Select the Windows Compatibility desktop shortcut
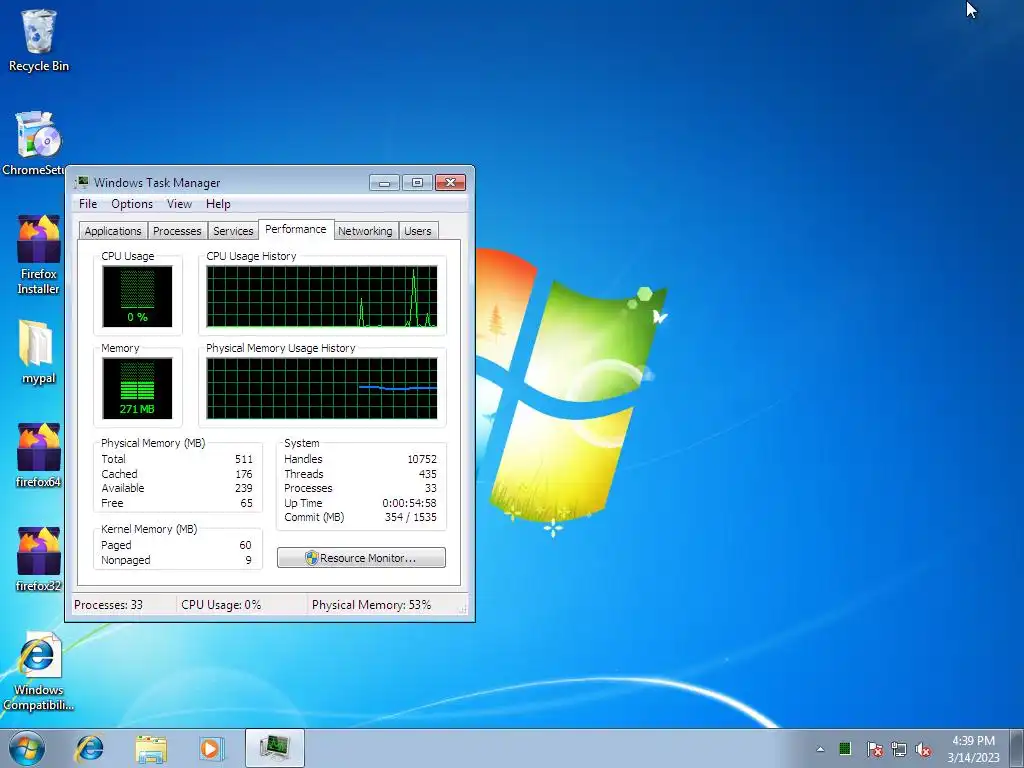Image resolution: width=1024 pixels, height=768 pixels. point(39,671)
